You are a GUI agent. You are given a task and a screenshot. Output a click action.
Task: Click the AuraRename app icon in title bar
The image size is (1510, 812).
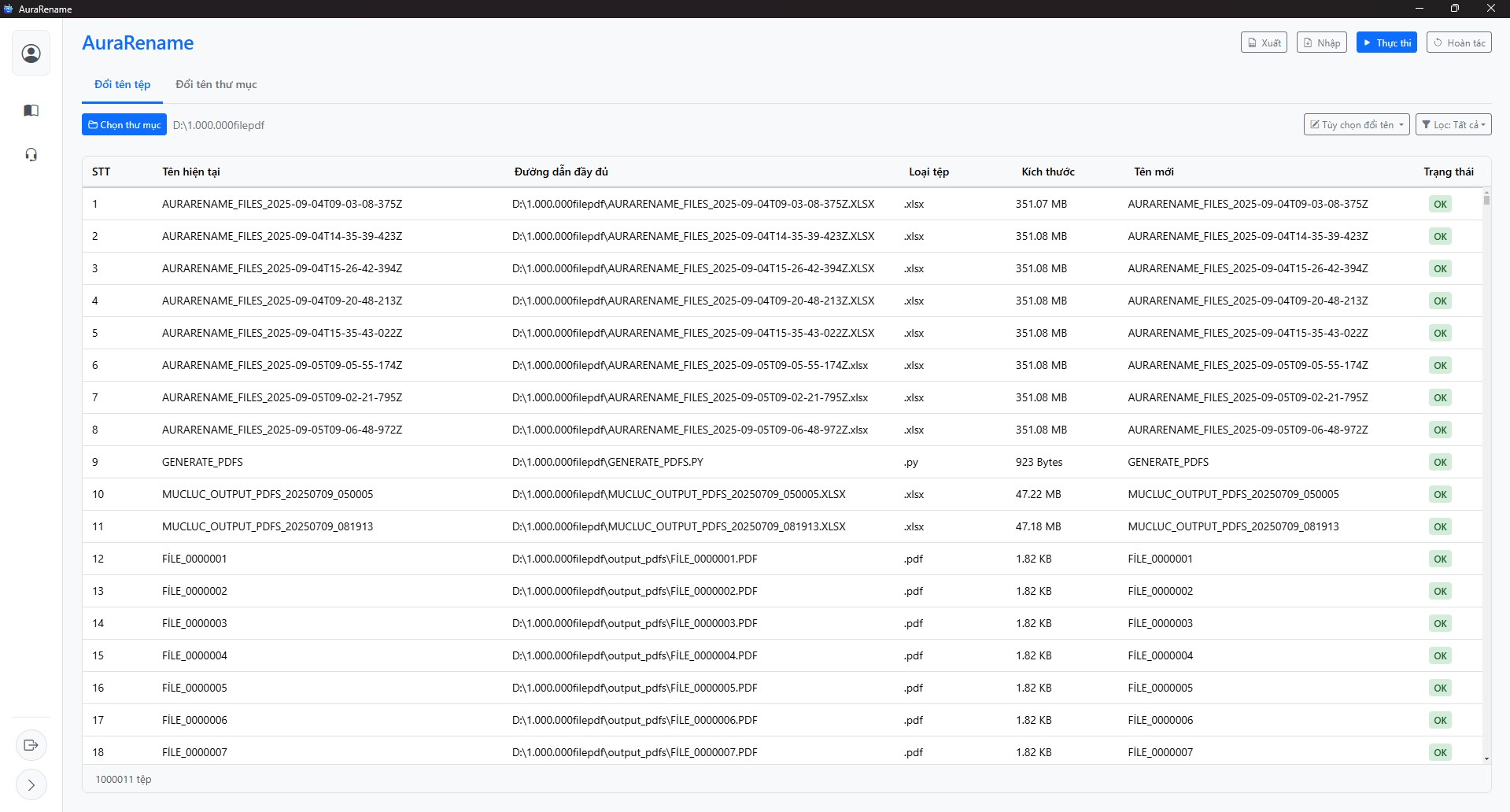9,9
